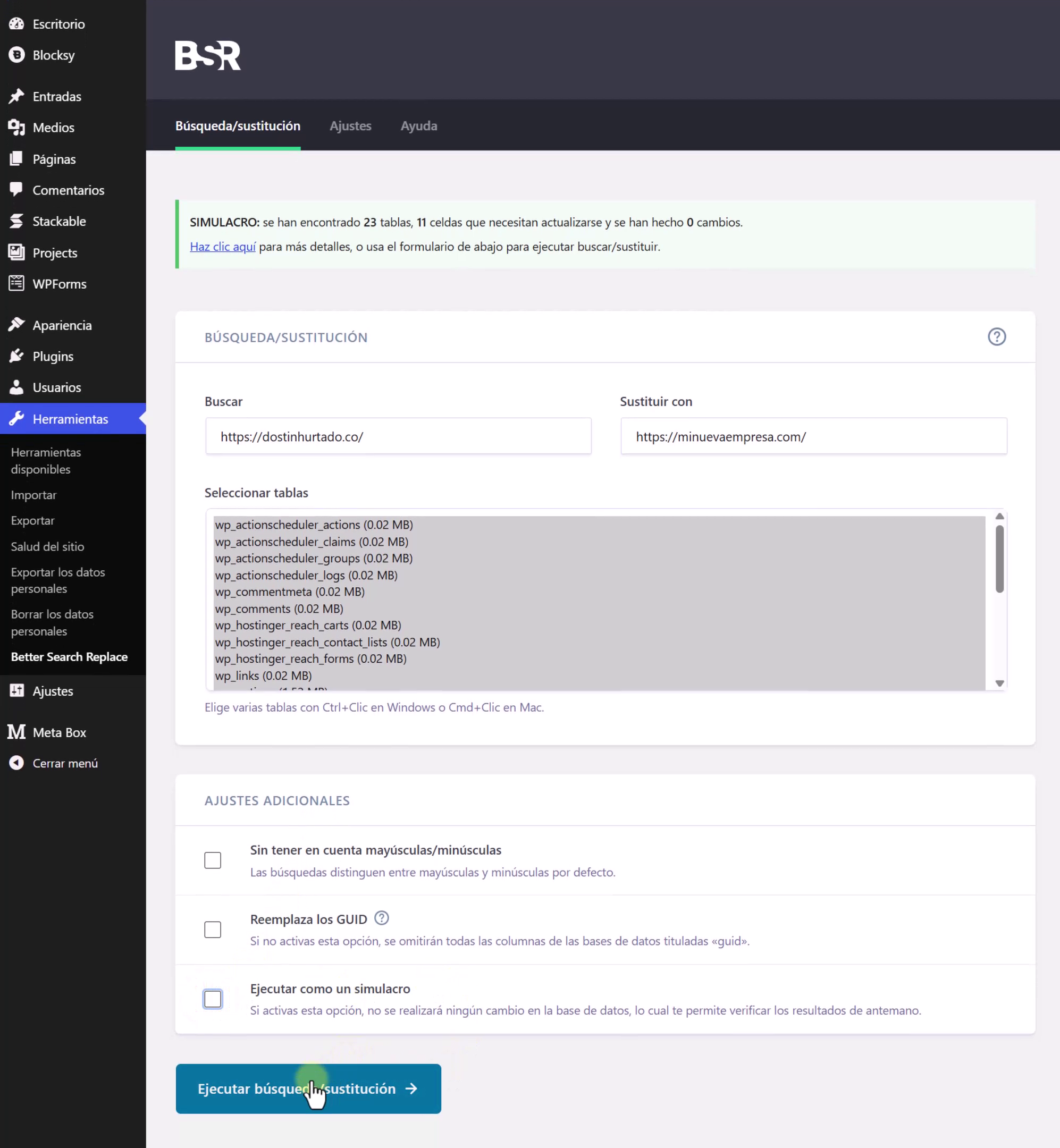This screenshot has width=1060, height=1148.
Task: Select wp_actionscheduler_actions table row
Action: coord(600,525)
